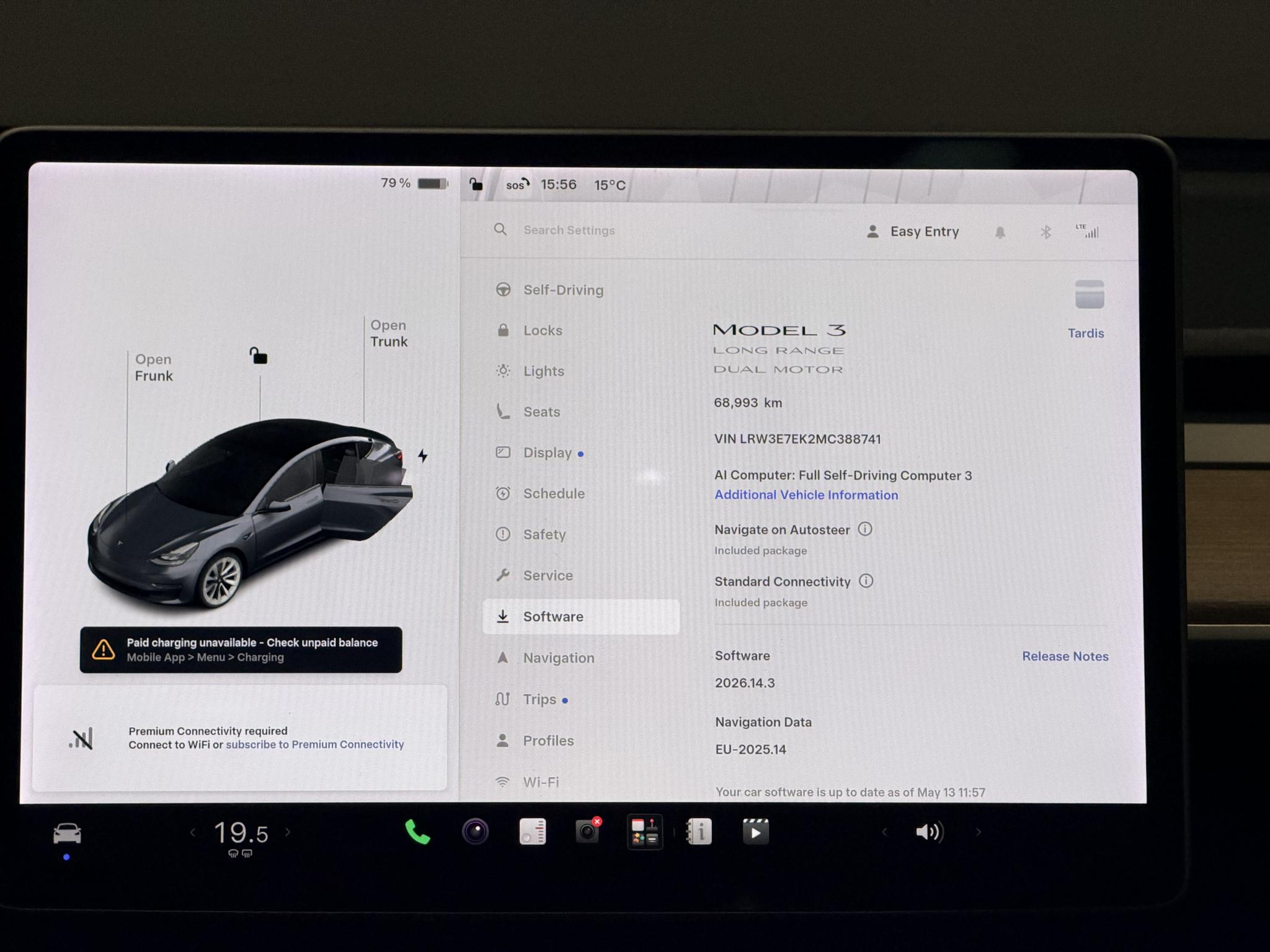Tap the Model 3 car image
The height and width of the screenshot is (952, 1270).
(250, 513)
